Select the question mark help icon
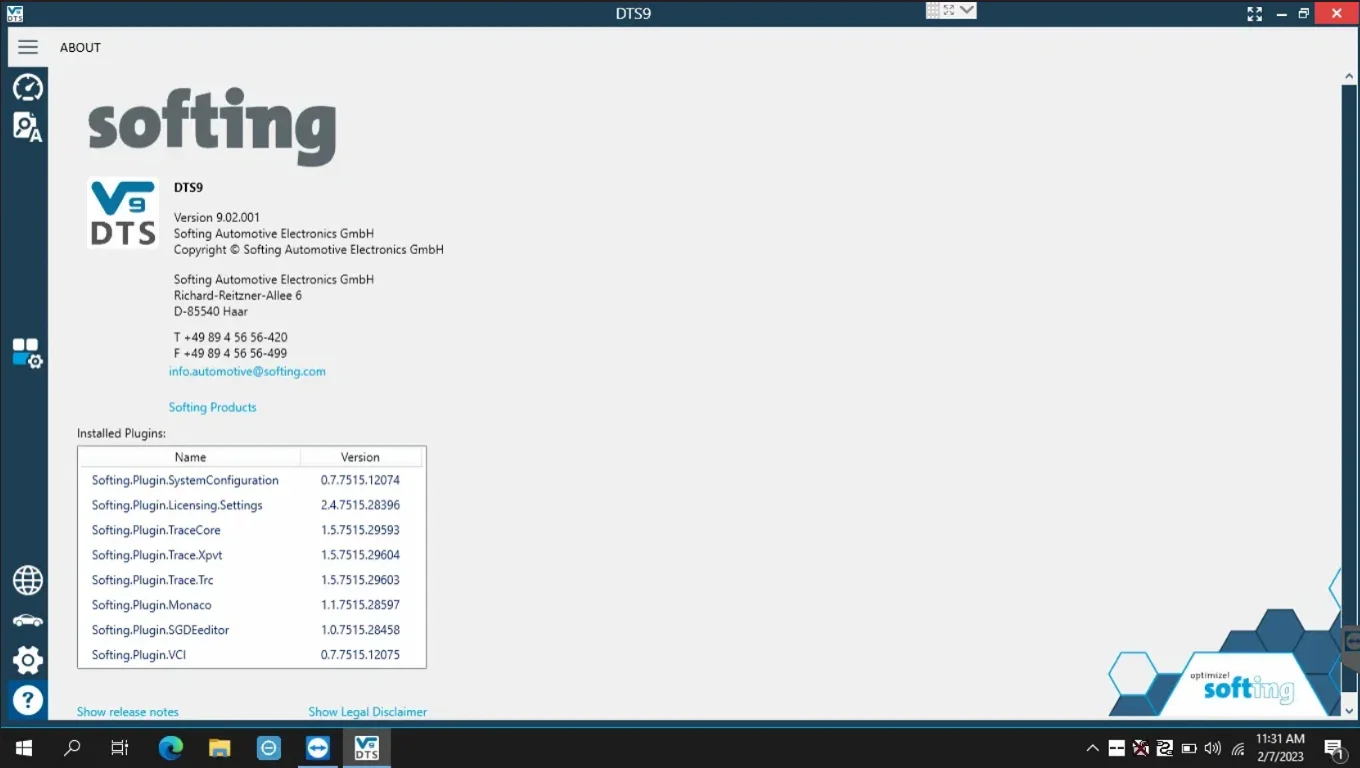The width and height of the screenshot is (1360, 768). [x=27, y=700]
